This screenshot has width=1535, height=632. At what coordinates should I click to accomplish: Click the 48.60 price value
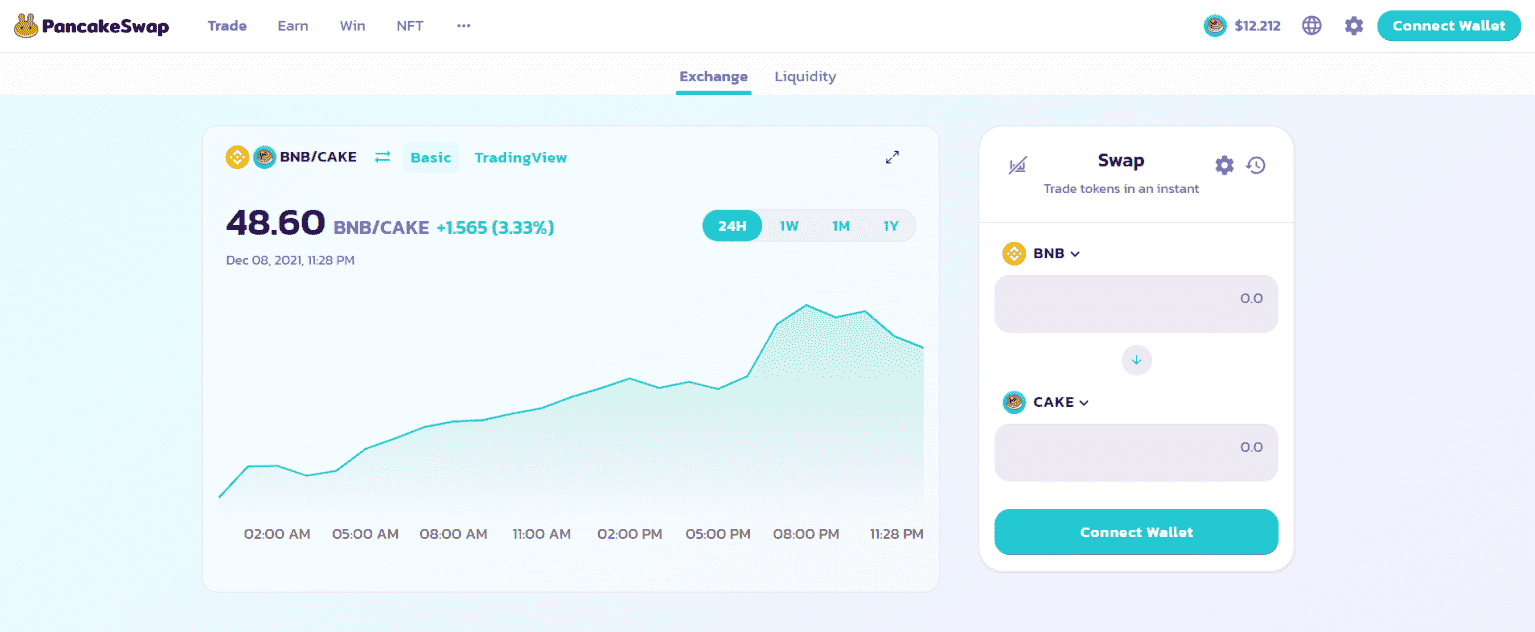(x=275, y=223)
